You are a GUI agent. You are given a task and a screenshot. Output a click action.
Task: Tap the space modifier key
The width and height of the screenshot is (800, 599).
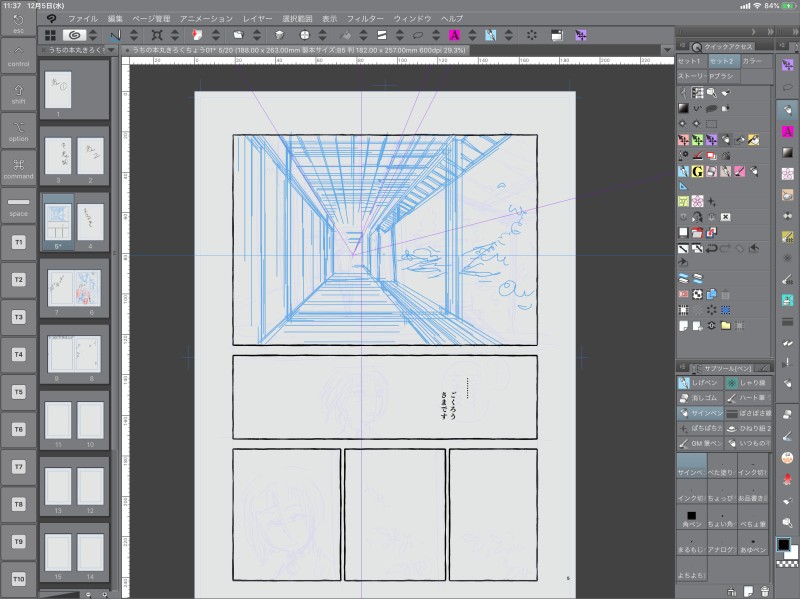[18, 206]
